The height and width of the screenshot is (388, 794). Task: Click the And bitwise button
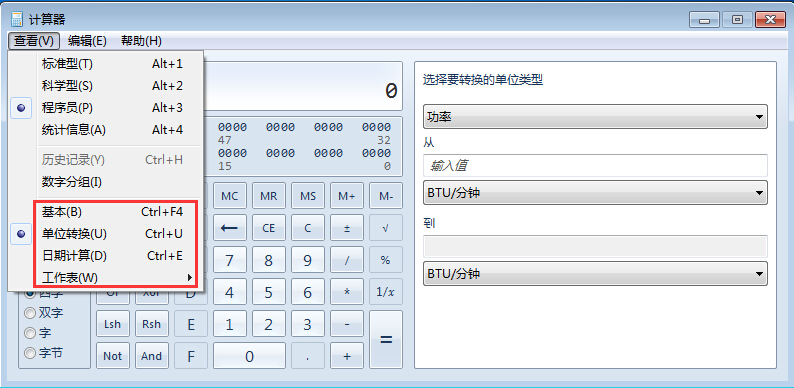click(151, 356)
